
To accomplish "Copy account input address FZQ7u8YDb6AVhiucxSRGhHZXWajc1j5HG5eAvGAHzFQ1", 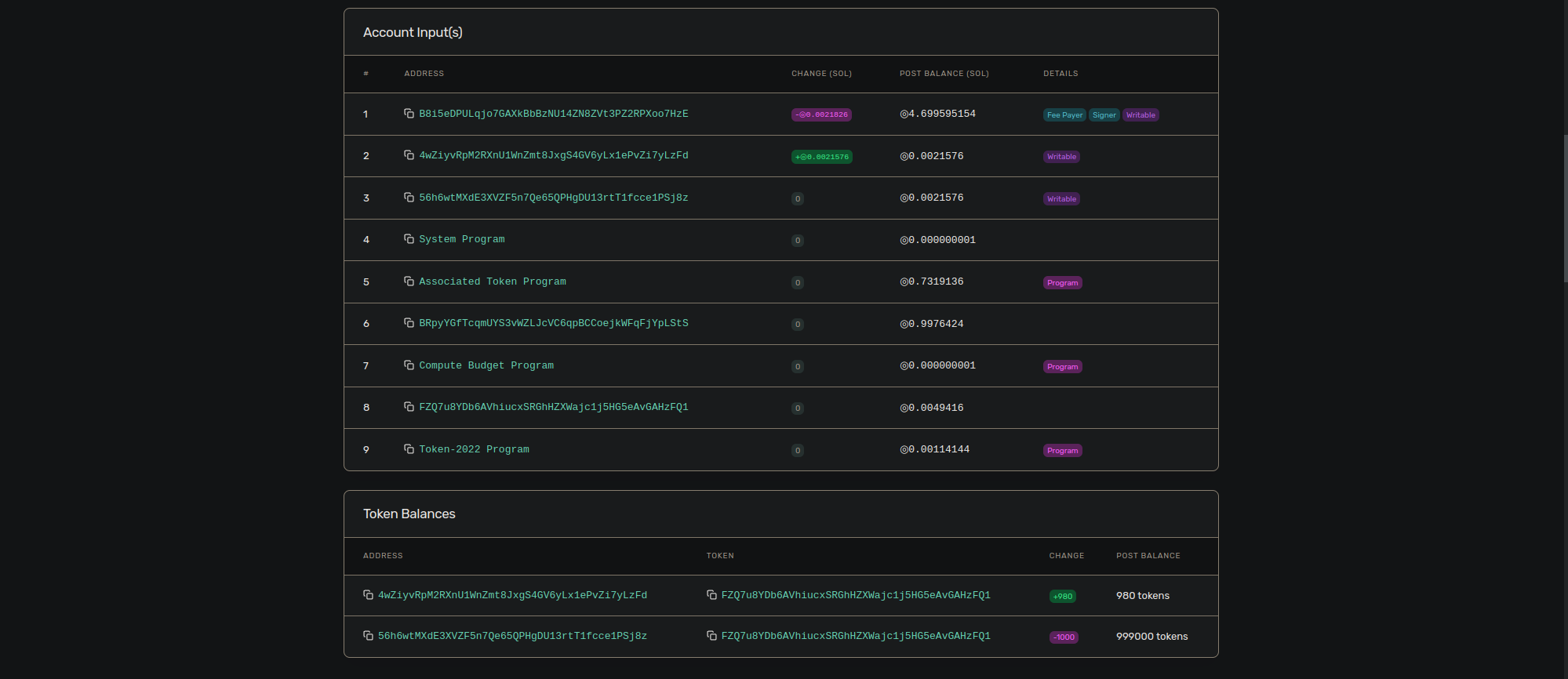I will [409, 407].
